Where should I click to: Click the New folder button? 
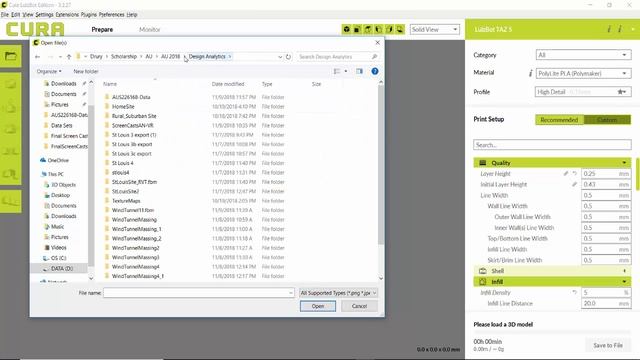pos(86,71)
